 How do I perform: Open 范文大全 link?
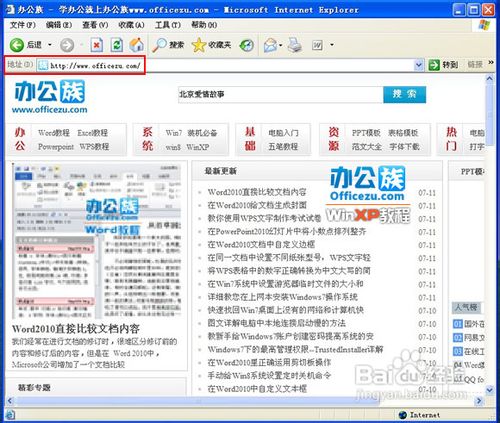pyautogui.click(x=367, y=146)
